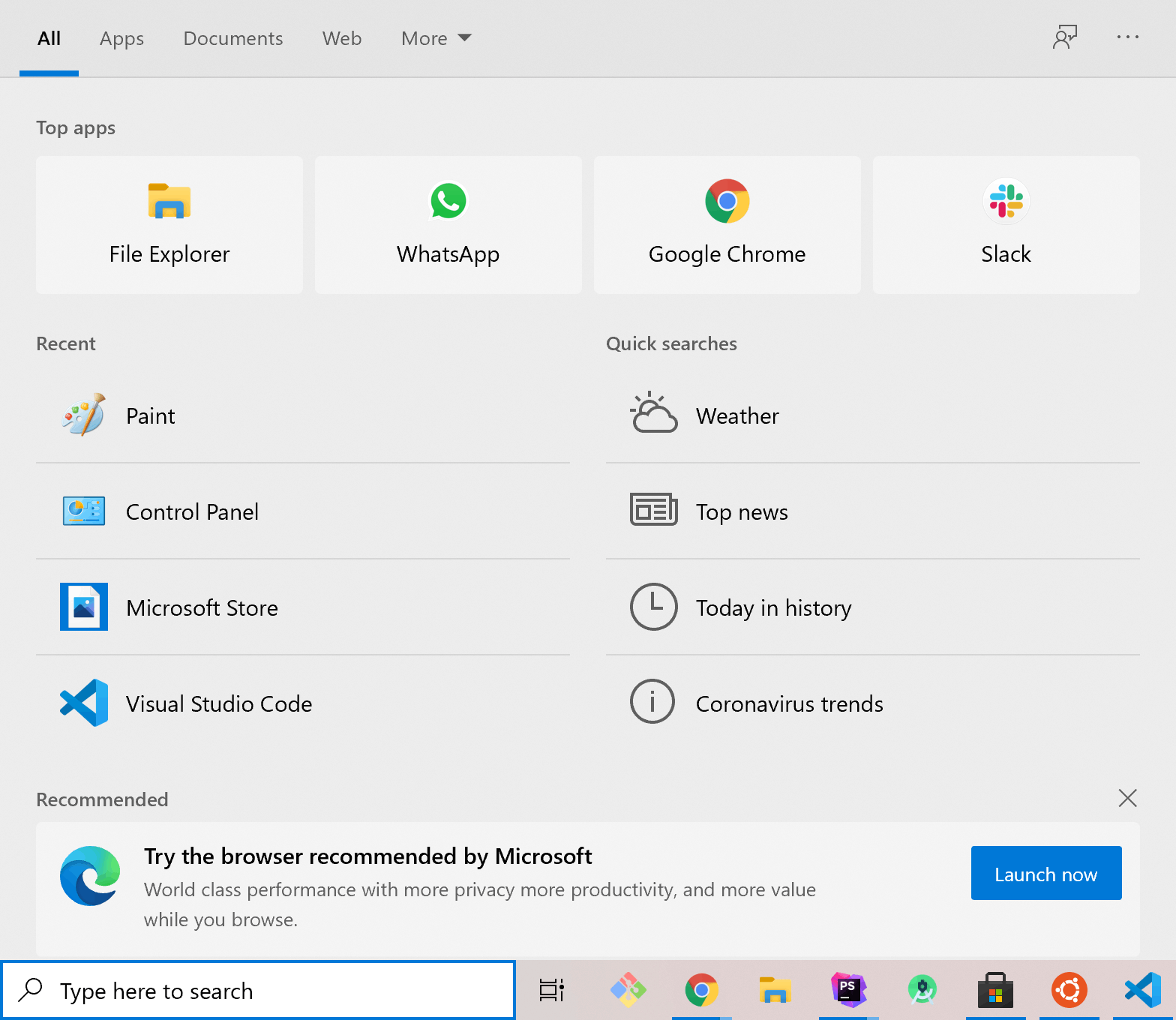The width and height of the screenshot is (1176, 1020).
Task: Select Visual Studio Code text in Recent
Action: pos(219,704)
